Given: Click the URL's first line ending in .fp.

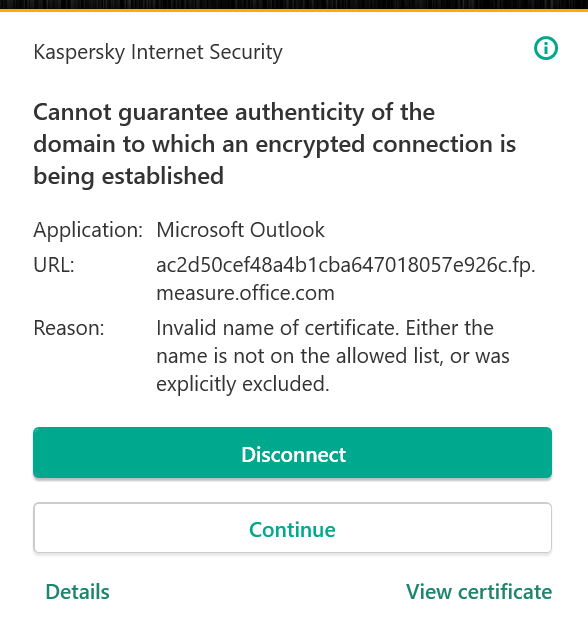Looking at the screenshot, I should coord(346,265).
